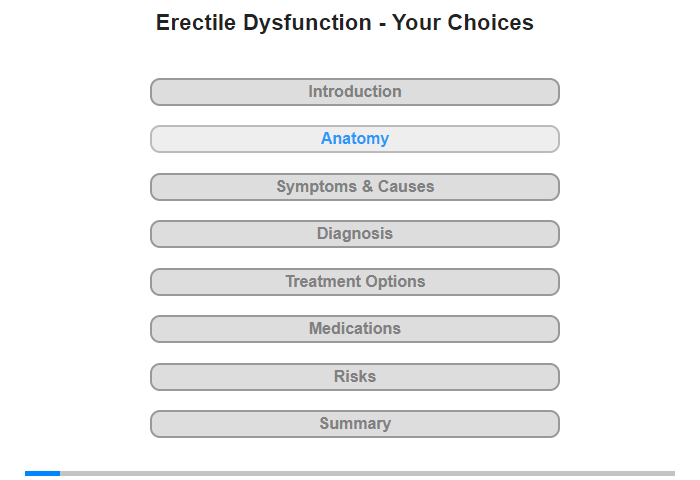The height and width of the screenshot is (480, 700).
Task: Click the word 'Symptoms' in third button
Action: (317, 187)
